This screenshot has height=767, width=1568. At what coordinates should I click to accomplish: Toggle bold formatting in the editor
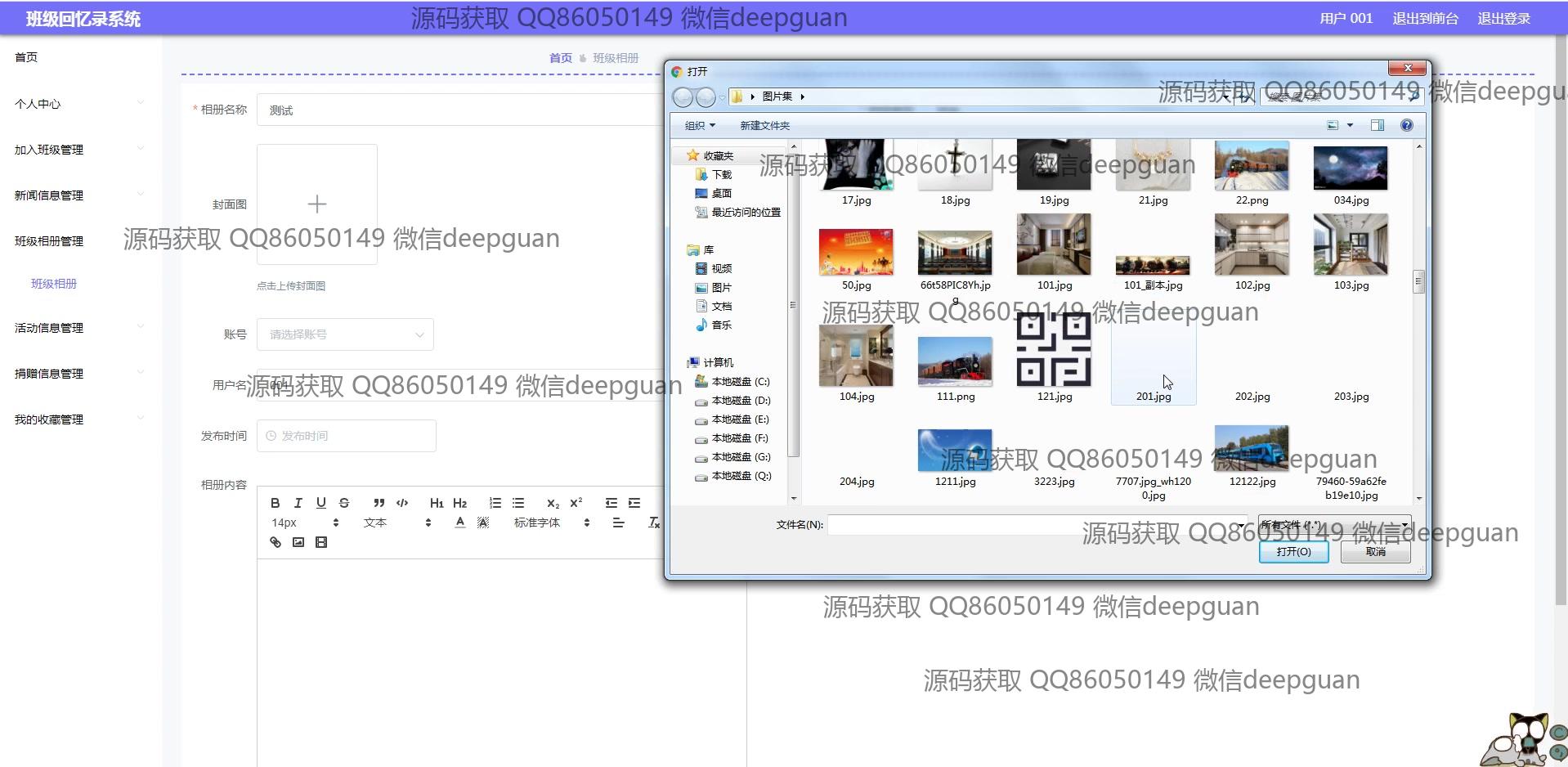(276, 503)
